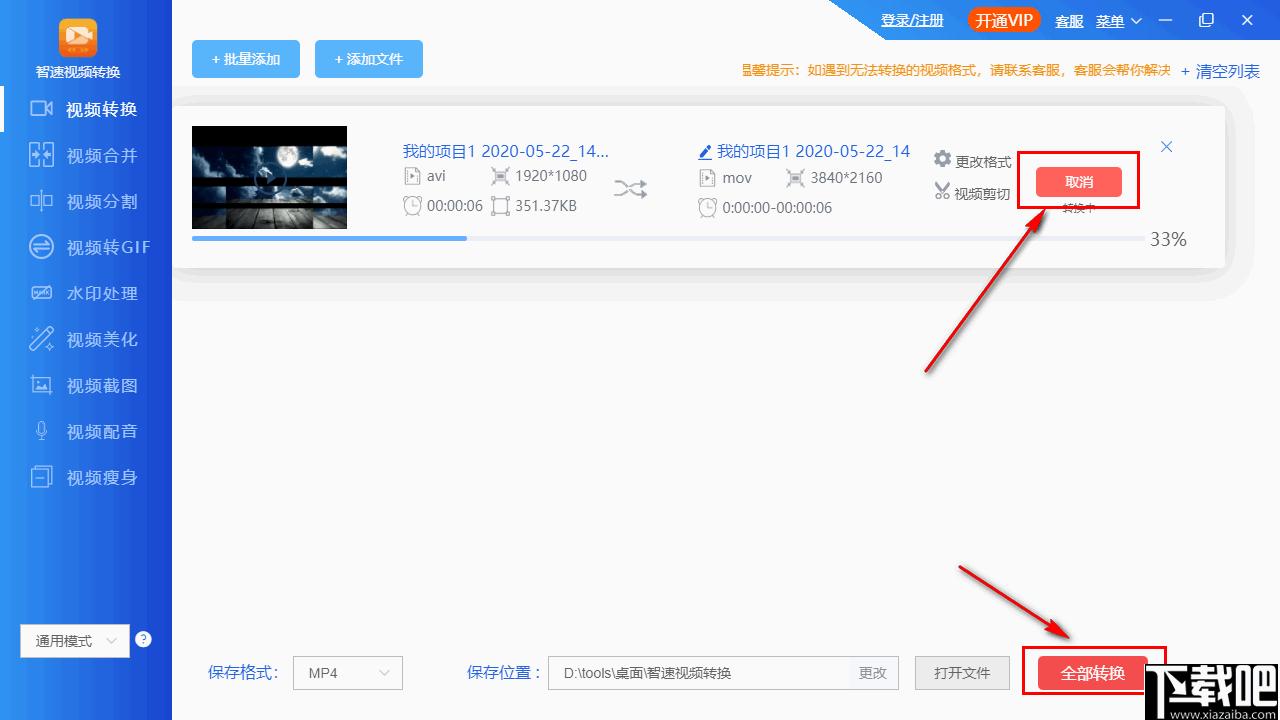Open the 水印处理 sidebar tab
Image resolution: width=1280 pixels, height=720 pixels.
point(86,293)
